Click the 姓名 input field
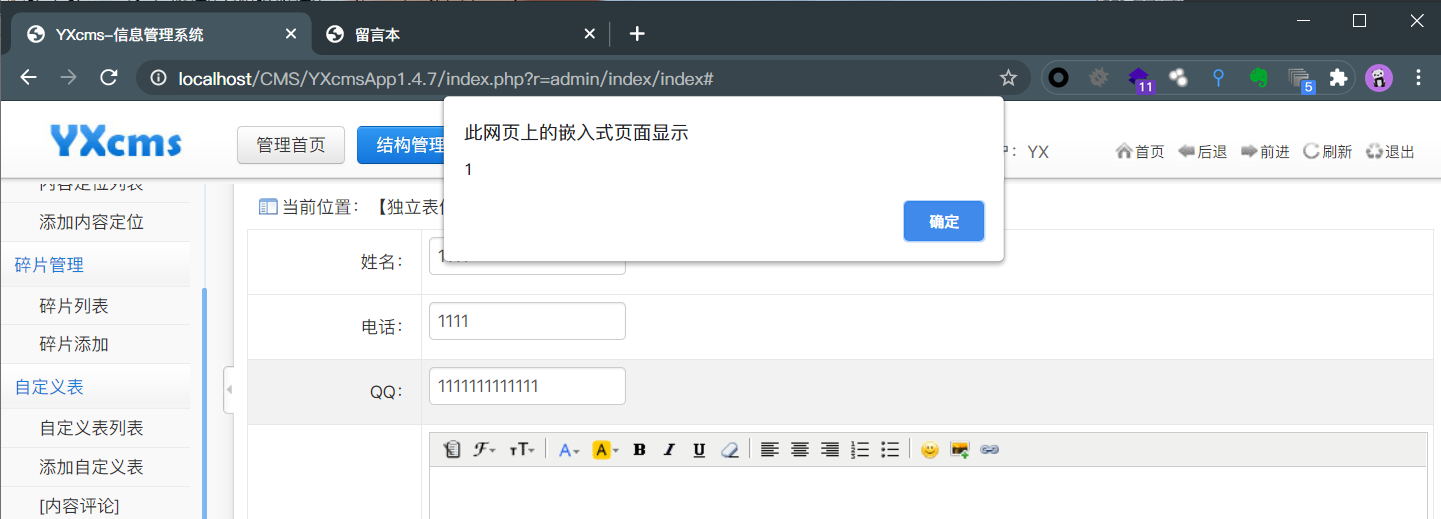Screen dimensions: 1441x519 pos(527,257)
